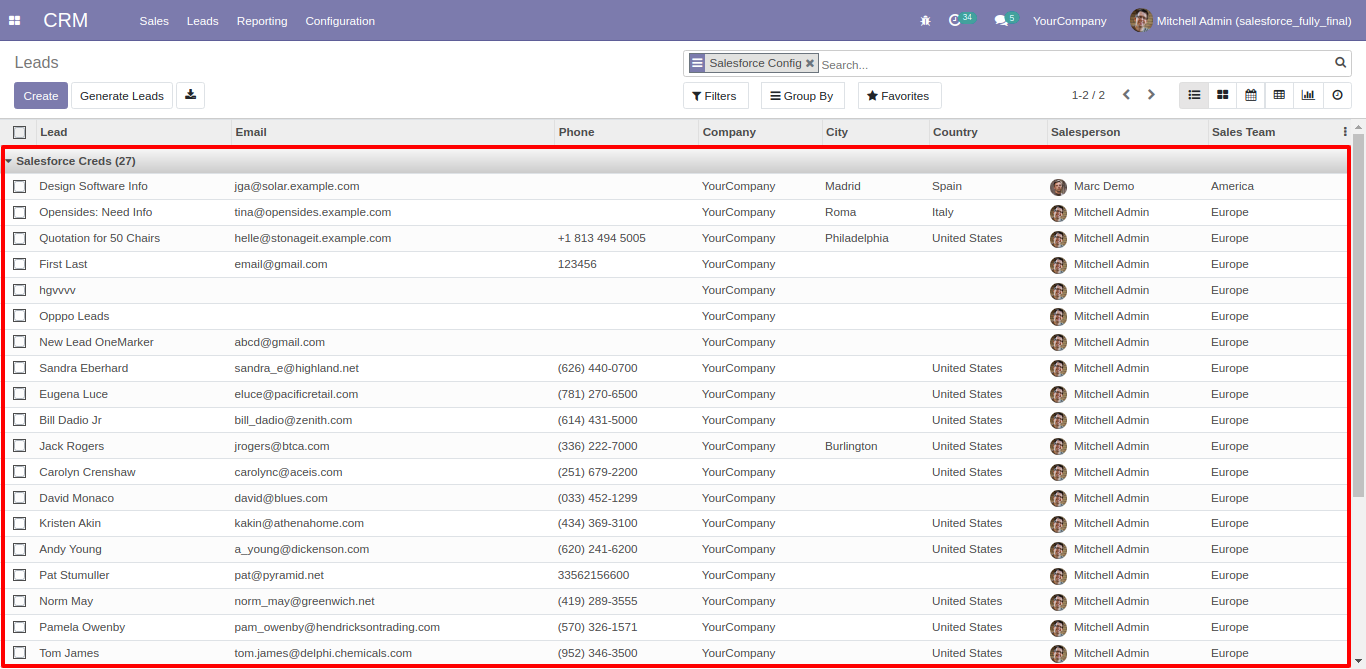The image size is (1366, 669).
Task: Click the salesperson avatar in Sandra Eberhard row
Action: tap(1058, 369)
